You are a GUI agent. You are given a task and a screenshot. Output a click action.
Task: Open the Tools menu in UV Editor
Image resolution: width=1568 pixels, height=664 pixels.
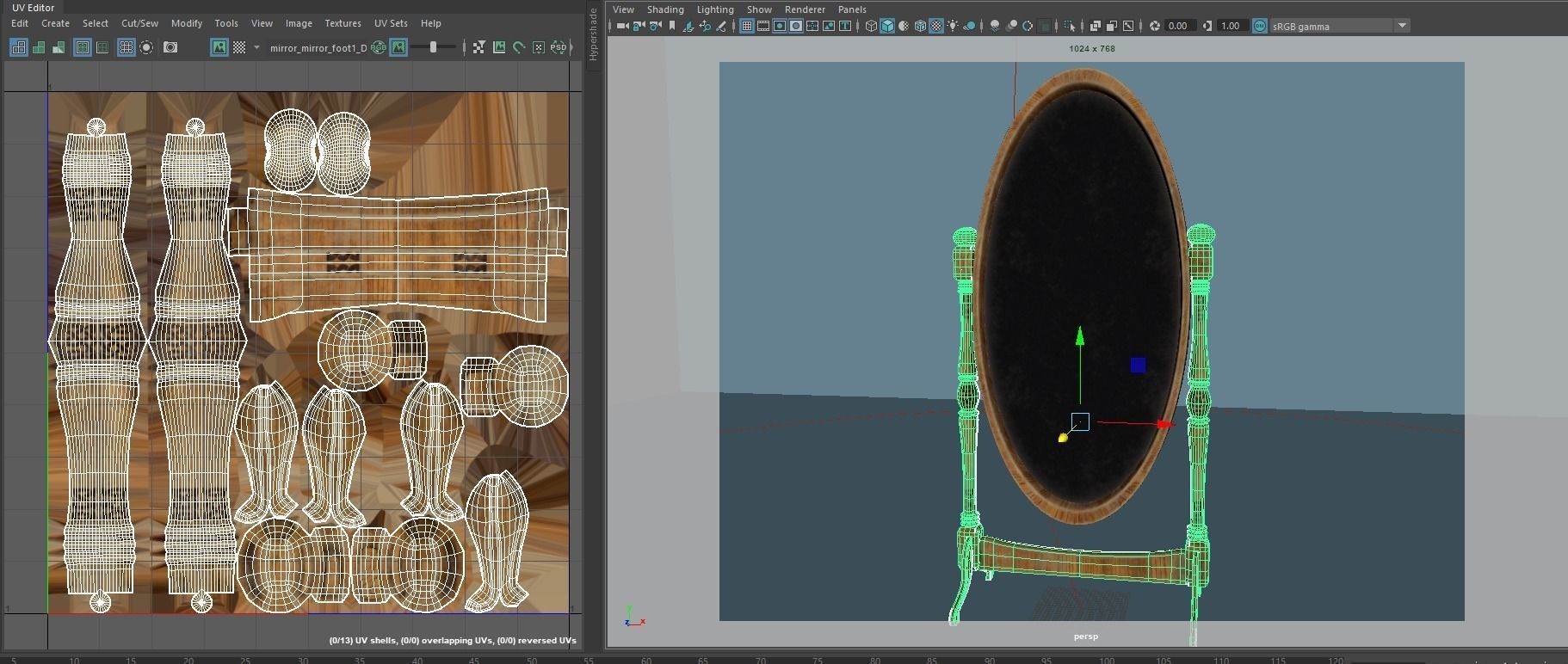226,23
